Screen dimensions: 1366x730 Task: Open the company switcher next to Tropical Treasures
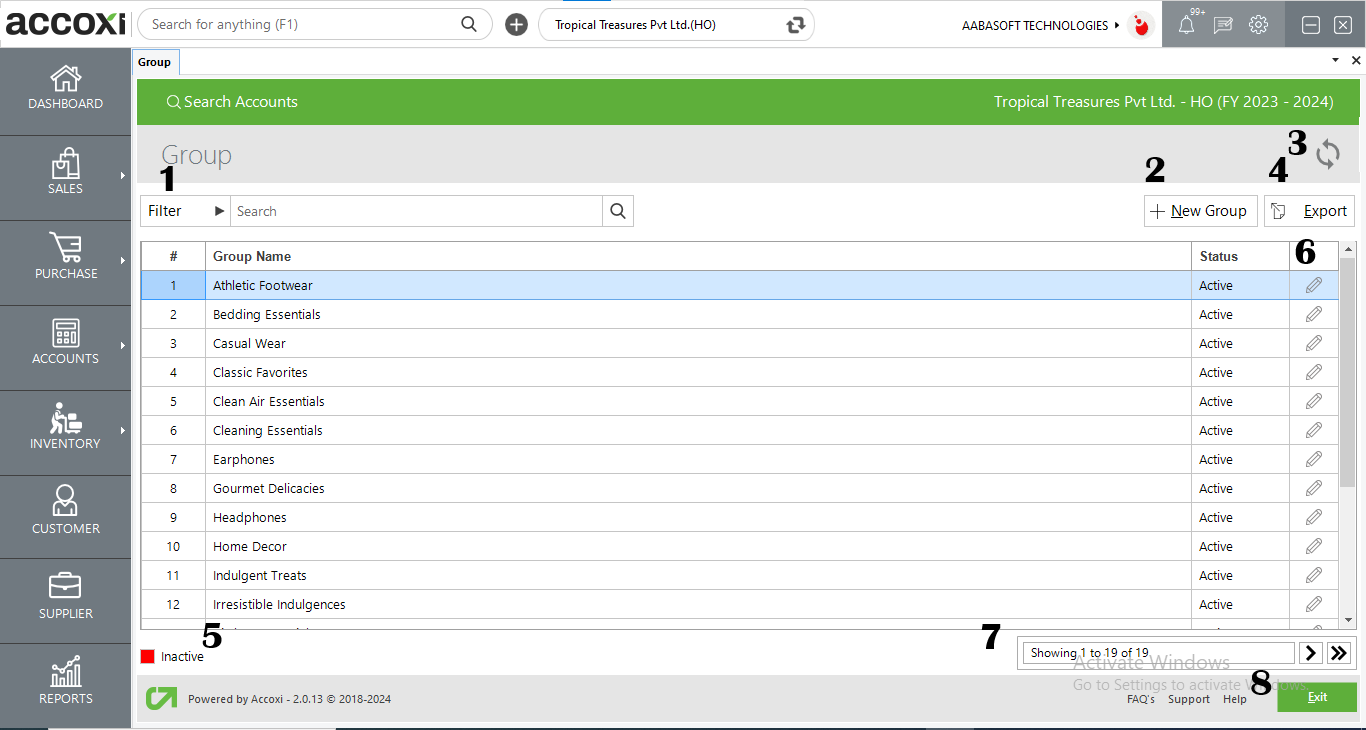[x=793, y=24]
